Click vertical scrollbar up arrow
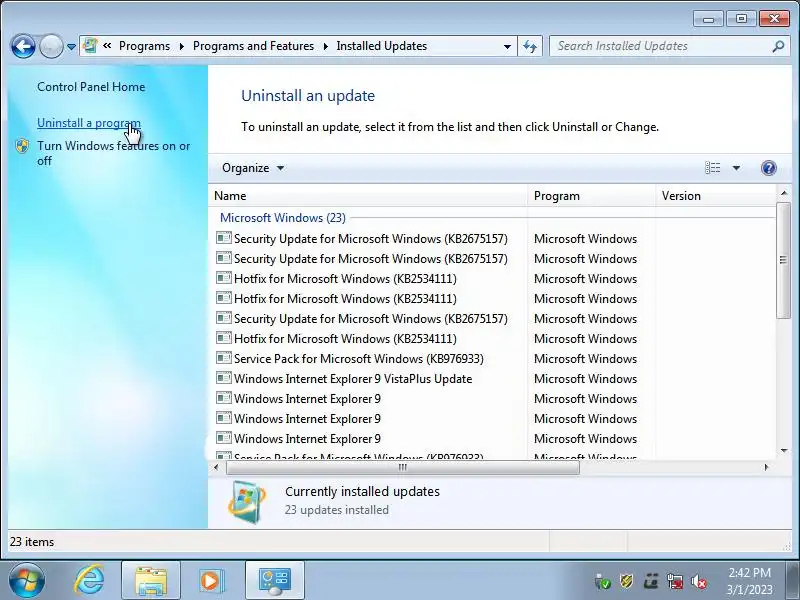The width and height of the screenshot is (800, 600). pos(784,193)
